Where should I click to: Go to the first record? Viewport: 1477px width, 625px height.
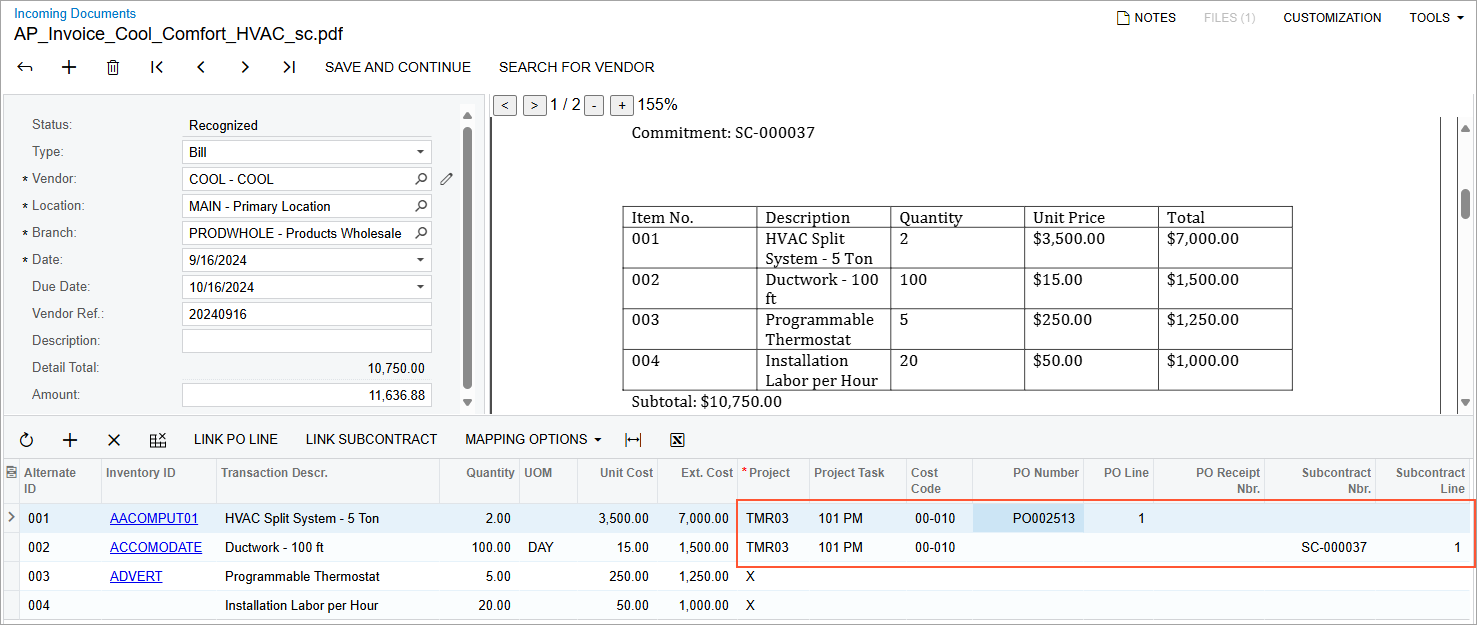157,67
